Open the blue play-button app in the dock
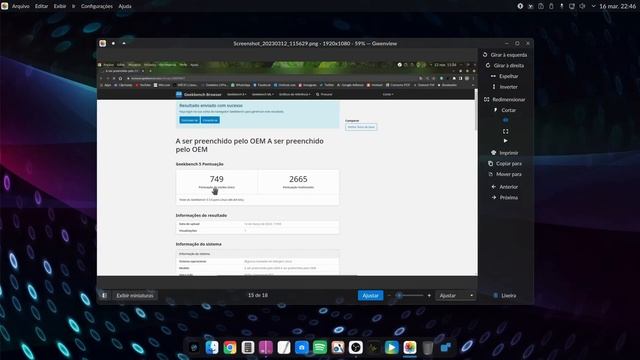Viewport: 640px width, 360px height. (x=392, y=347)
